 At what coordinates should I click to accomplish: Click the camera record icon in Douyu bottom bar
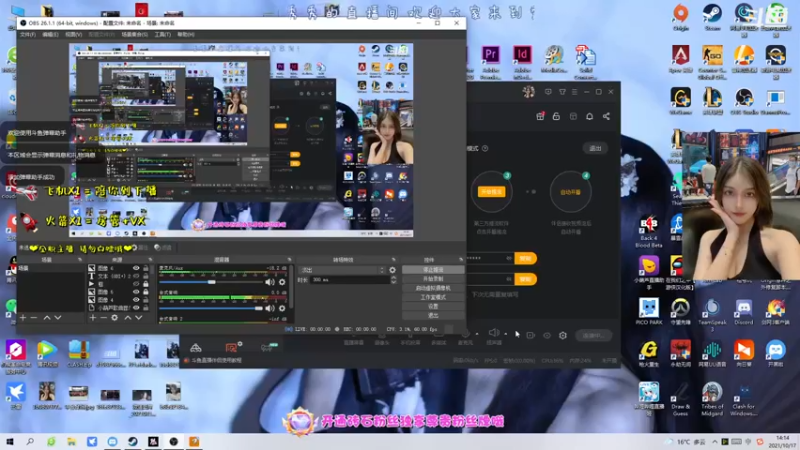[531, 335]
